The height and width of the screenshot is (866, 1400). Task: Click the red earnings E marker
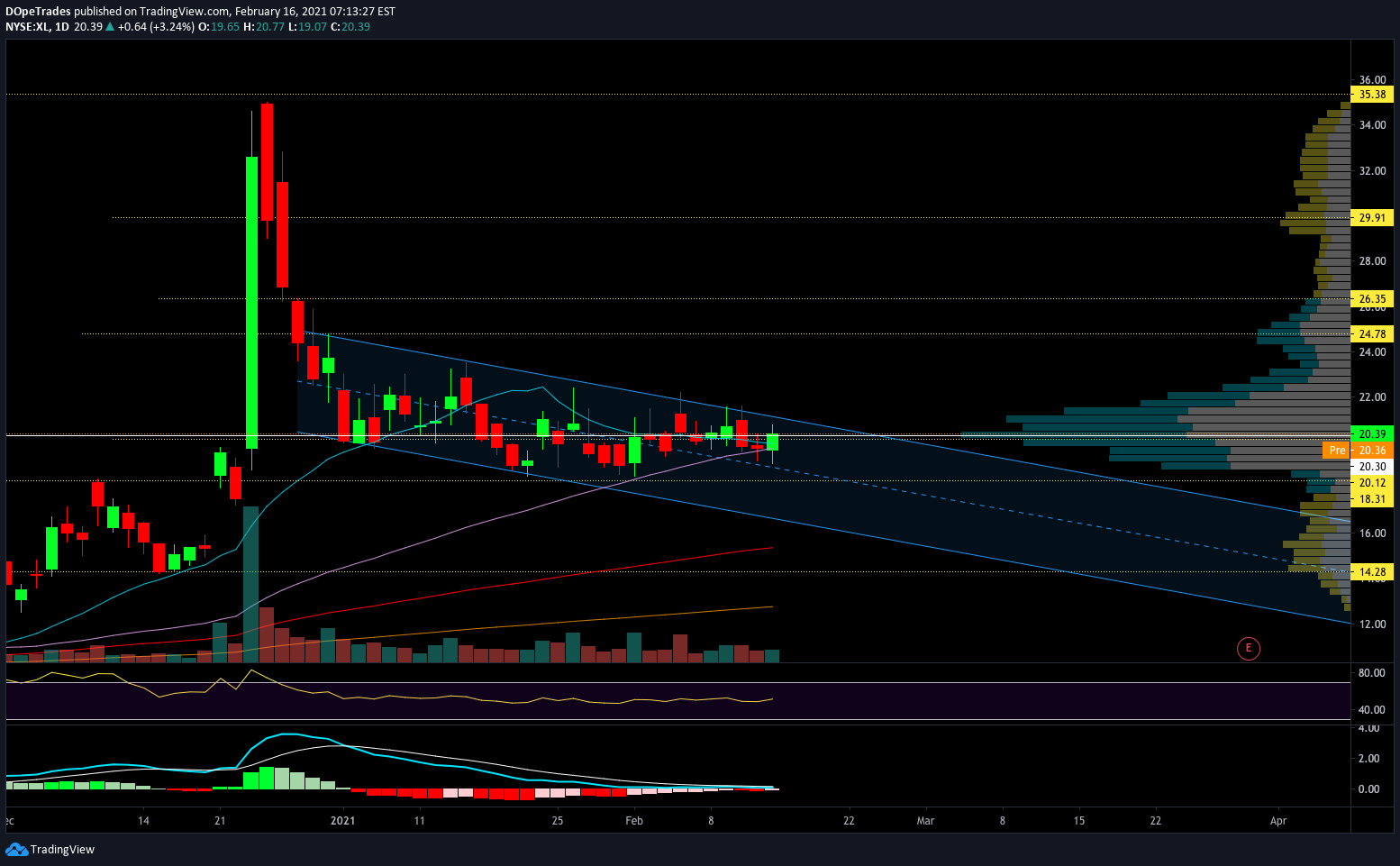tap(1248, 648)
